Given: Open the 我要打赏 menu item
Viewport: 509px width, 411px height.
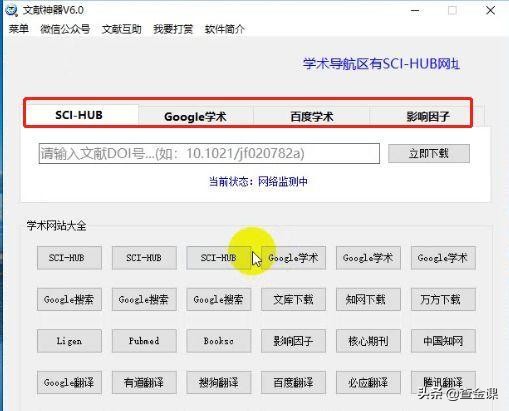Looking at the screenshot, I should click(x=173, y=29).
